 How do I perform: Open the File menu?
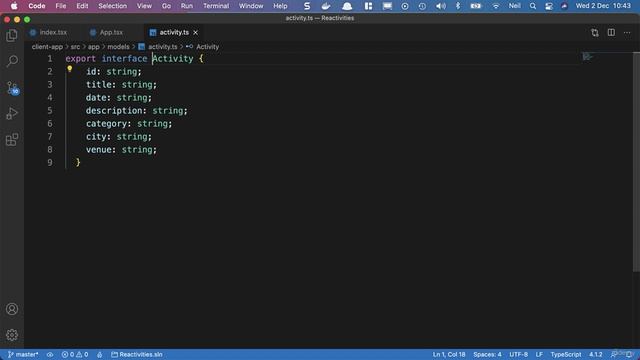[x=61, y=6]
